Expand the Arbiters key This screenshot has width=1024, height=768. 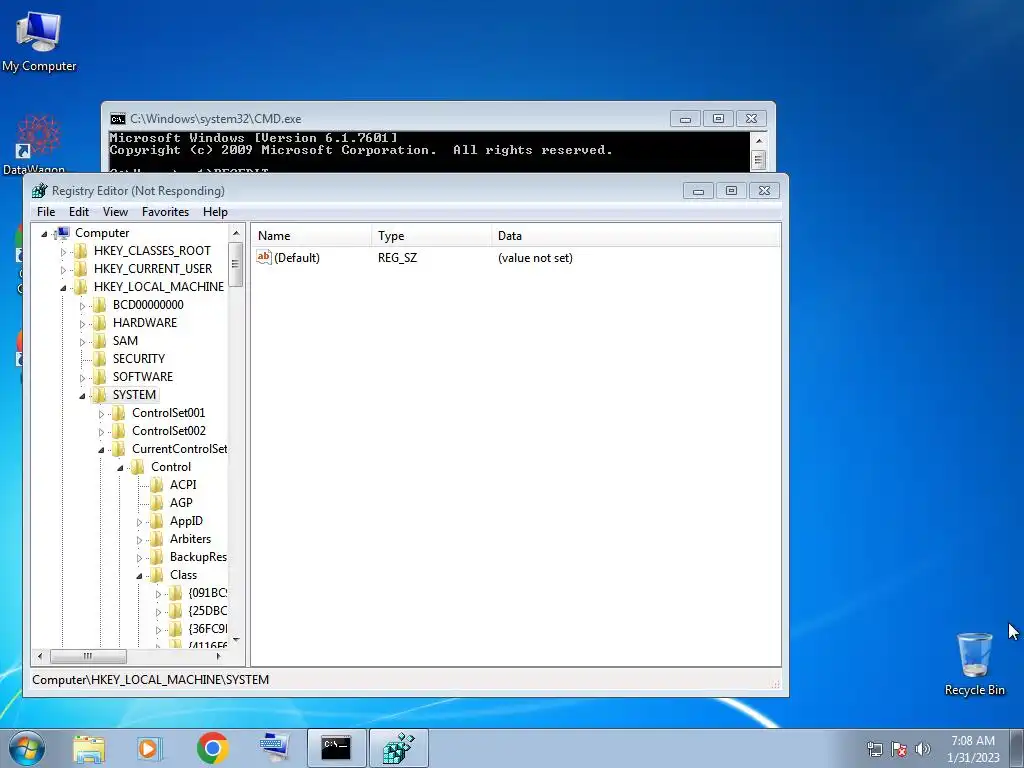(138, 540)
